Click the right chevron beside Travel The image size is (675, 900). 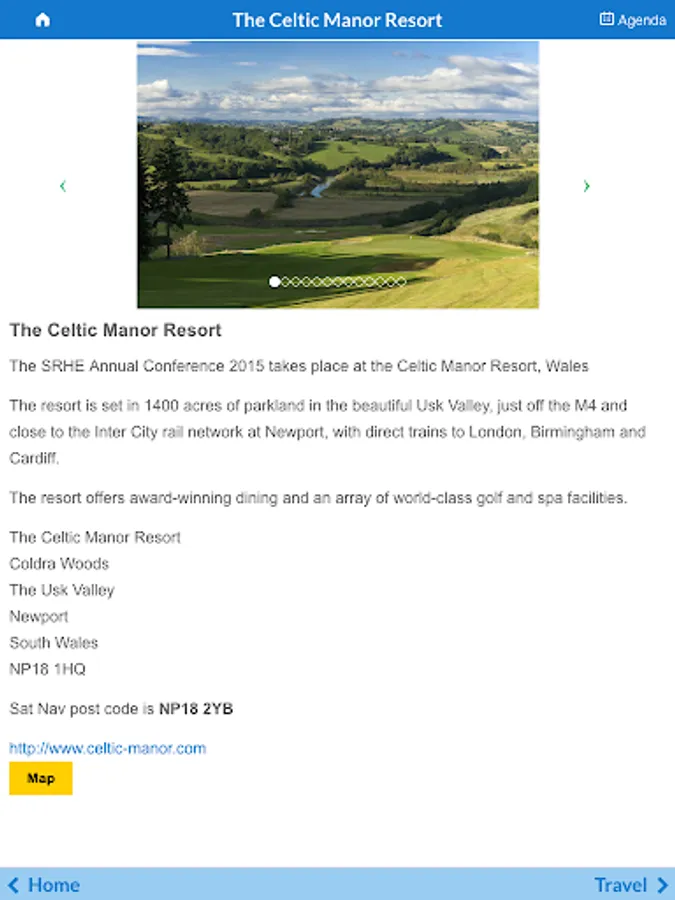pyautogui.click(x=662, y=885)
